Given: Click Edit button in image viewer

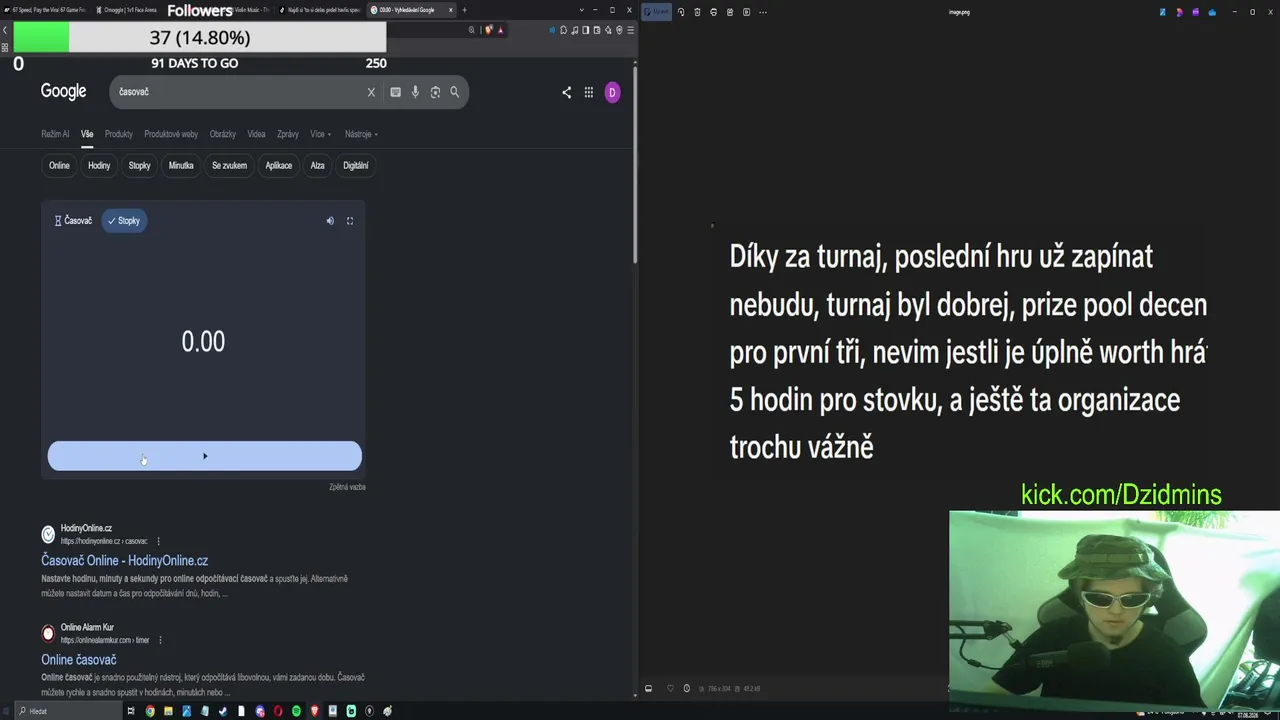Looking at the screenshot, I should [657, 12].
